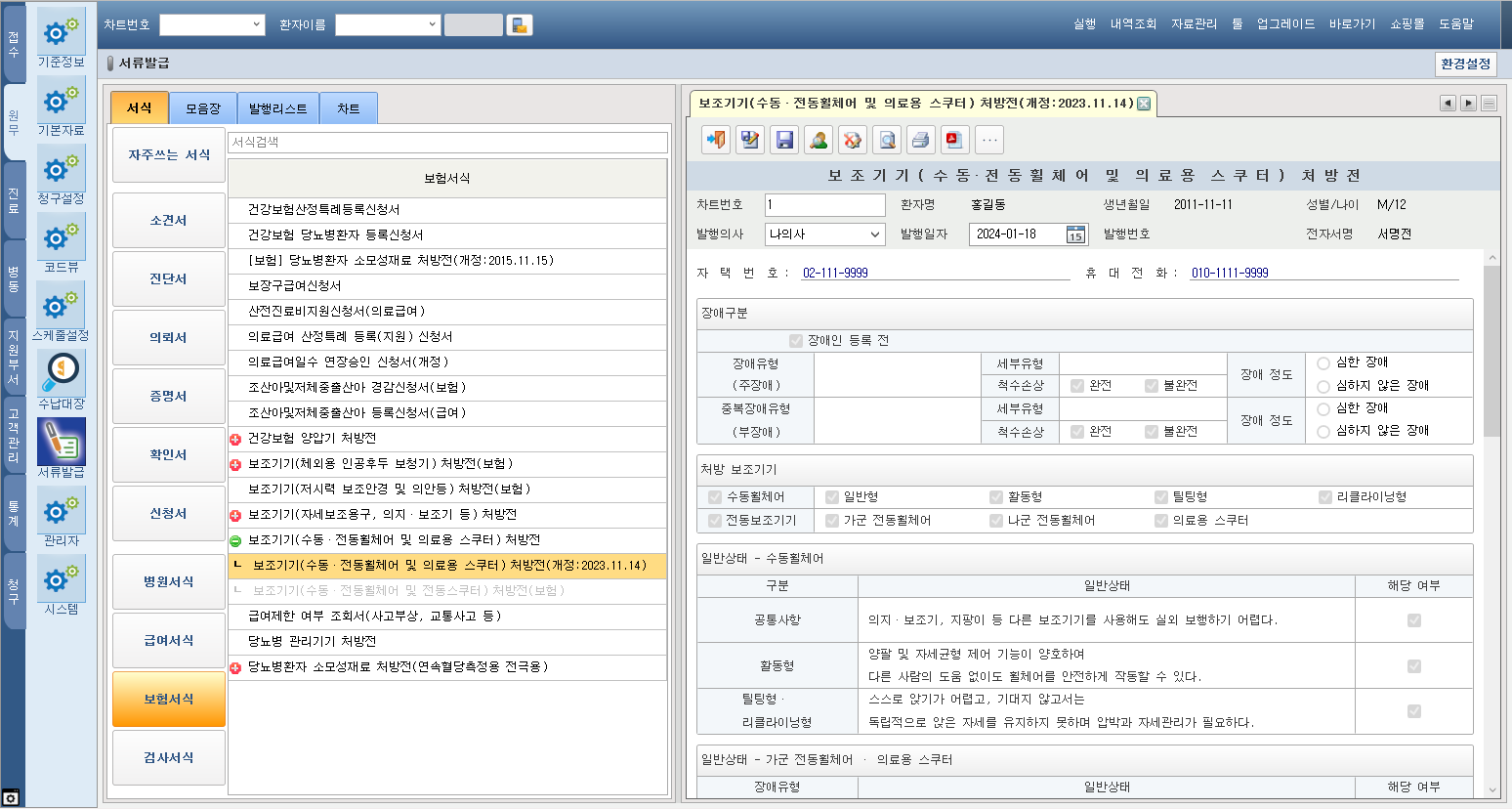Select first 심한 장애 radio button
The width and height of the screenshot is (1512, 809).
1323,362
